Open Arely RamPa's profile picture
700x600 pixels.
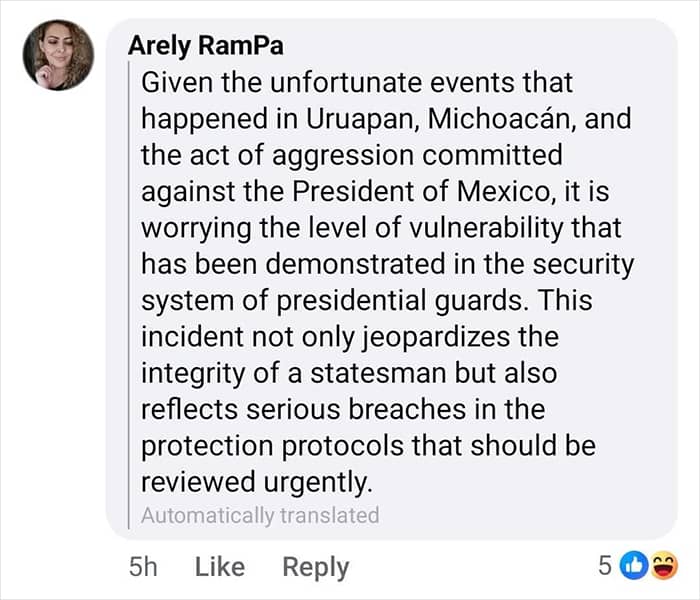point(58,55)
